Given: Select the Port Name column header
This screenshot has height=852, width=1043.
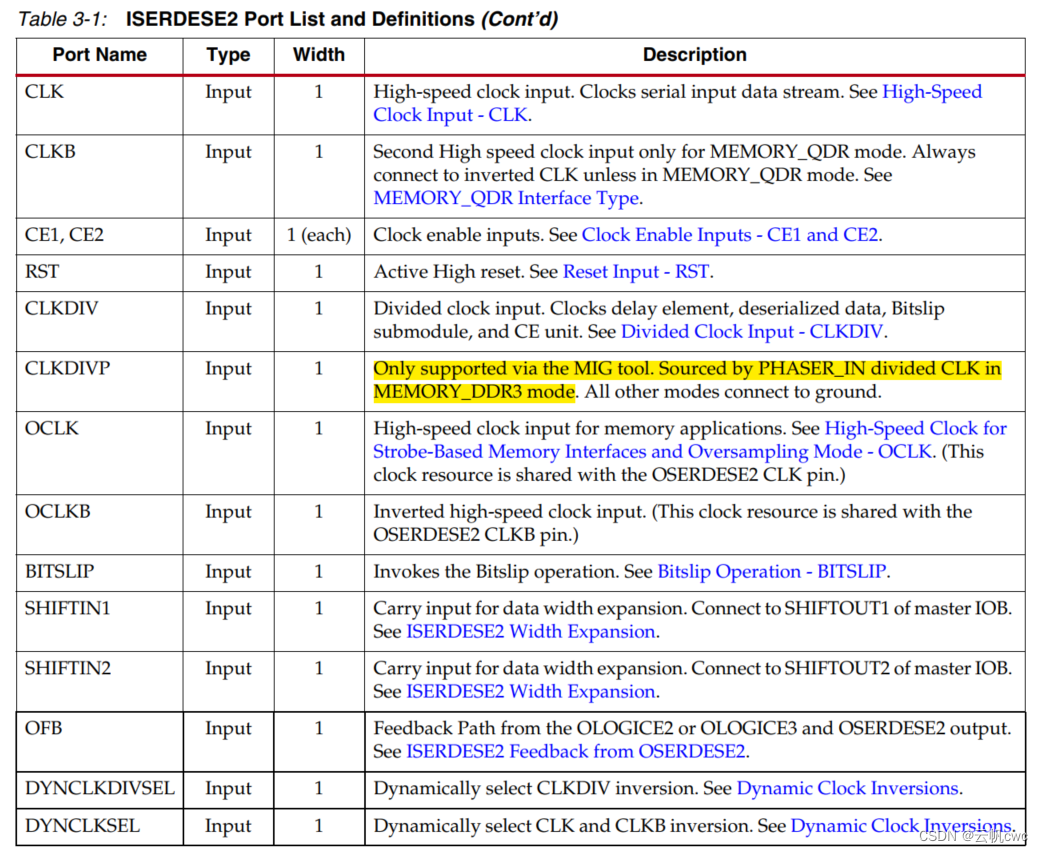Looking at the screenshot, I should coord(100,55).
